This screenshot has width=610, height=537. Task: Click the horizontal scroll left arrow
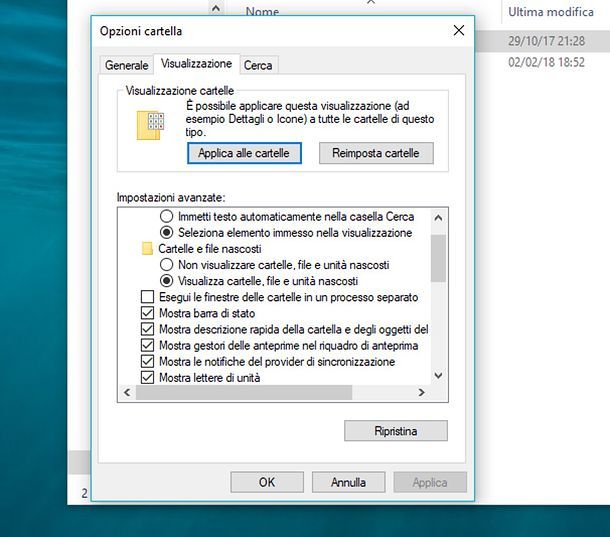[x=127, y=392]
